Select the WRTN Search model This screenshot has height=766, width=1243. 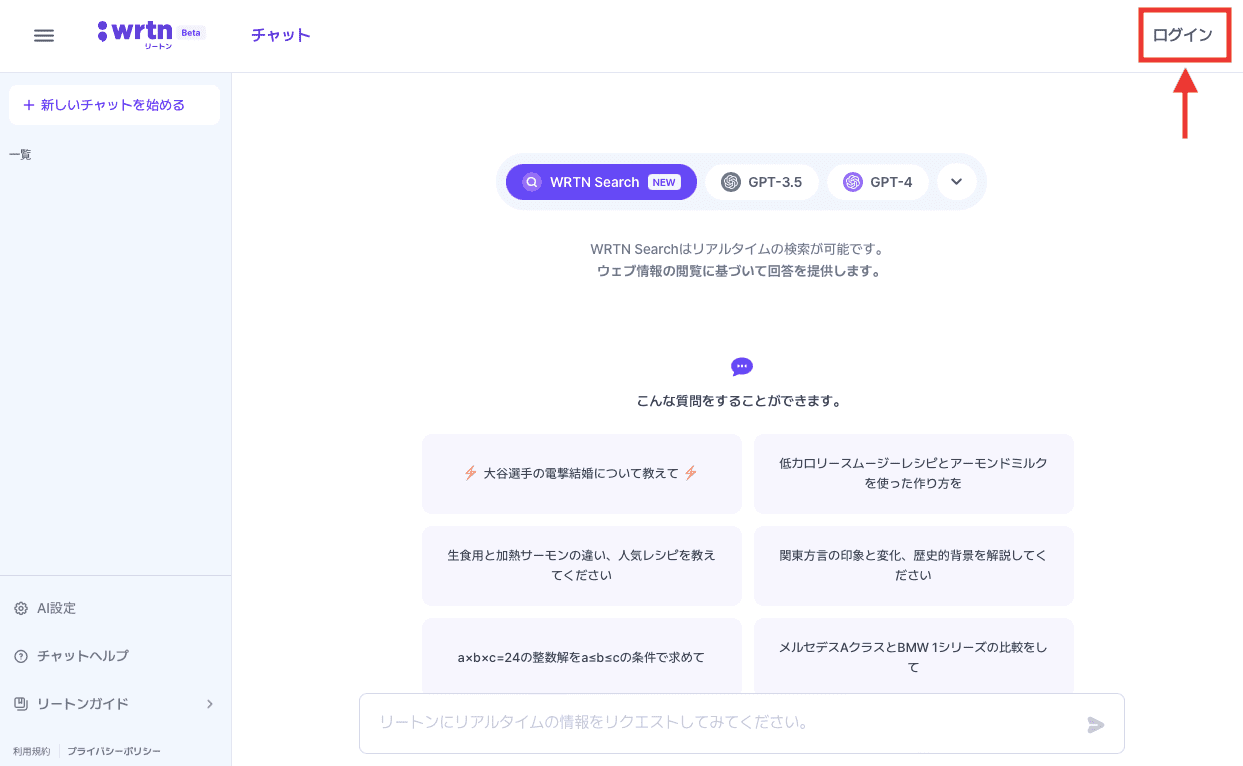(x=601, y=182)
